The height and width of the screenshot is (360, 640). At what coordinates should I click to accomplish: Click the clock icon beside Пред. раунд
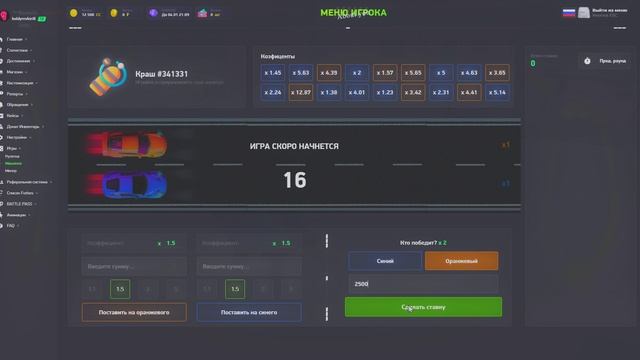tap(587, 61)
